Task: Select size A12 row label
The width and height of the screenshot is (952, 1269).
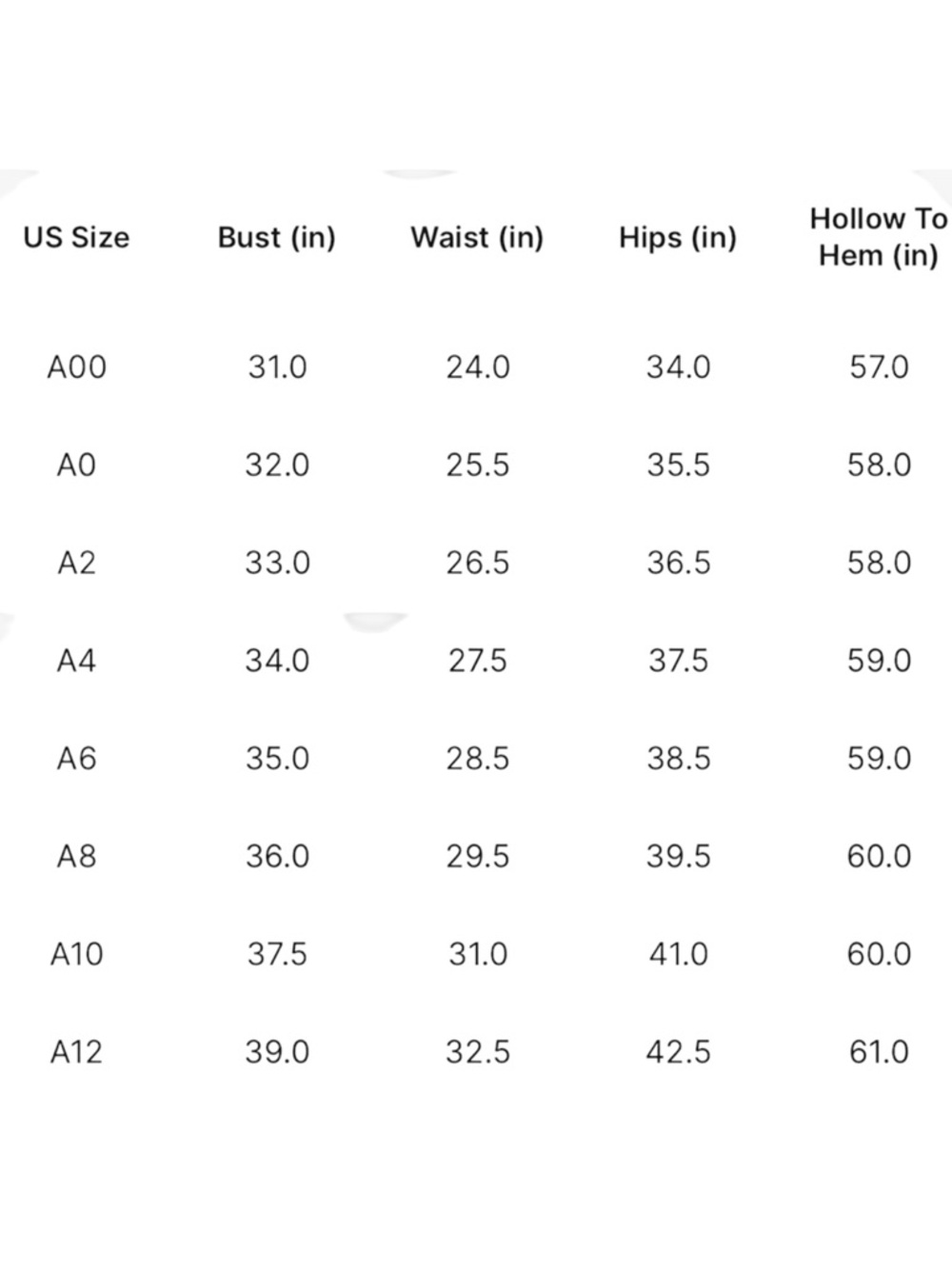Action: tap(77, 1052)
